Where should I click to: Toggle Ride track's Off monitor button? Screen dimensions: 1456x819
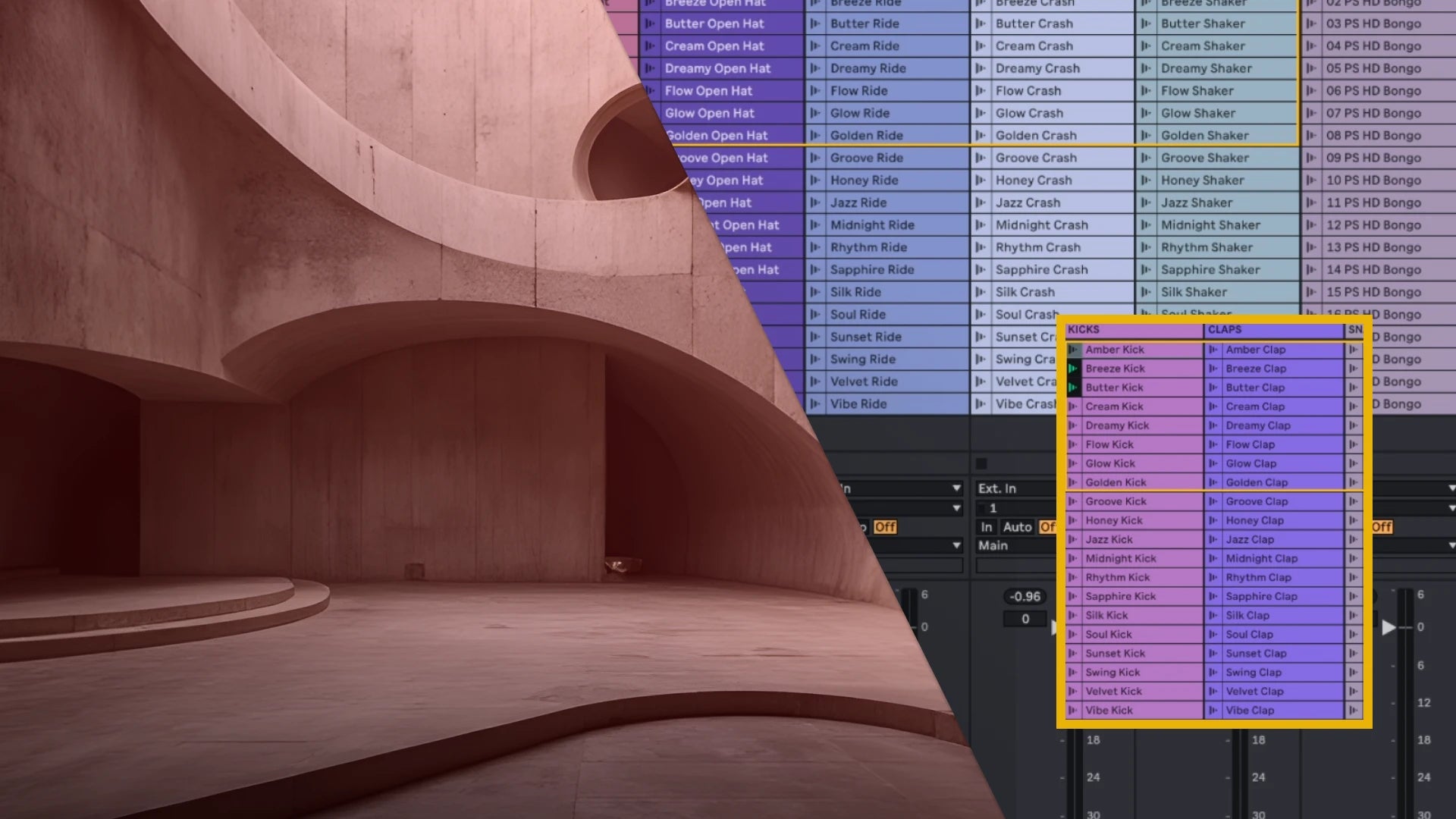pyautogui.click(x=884, y=527)
